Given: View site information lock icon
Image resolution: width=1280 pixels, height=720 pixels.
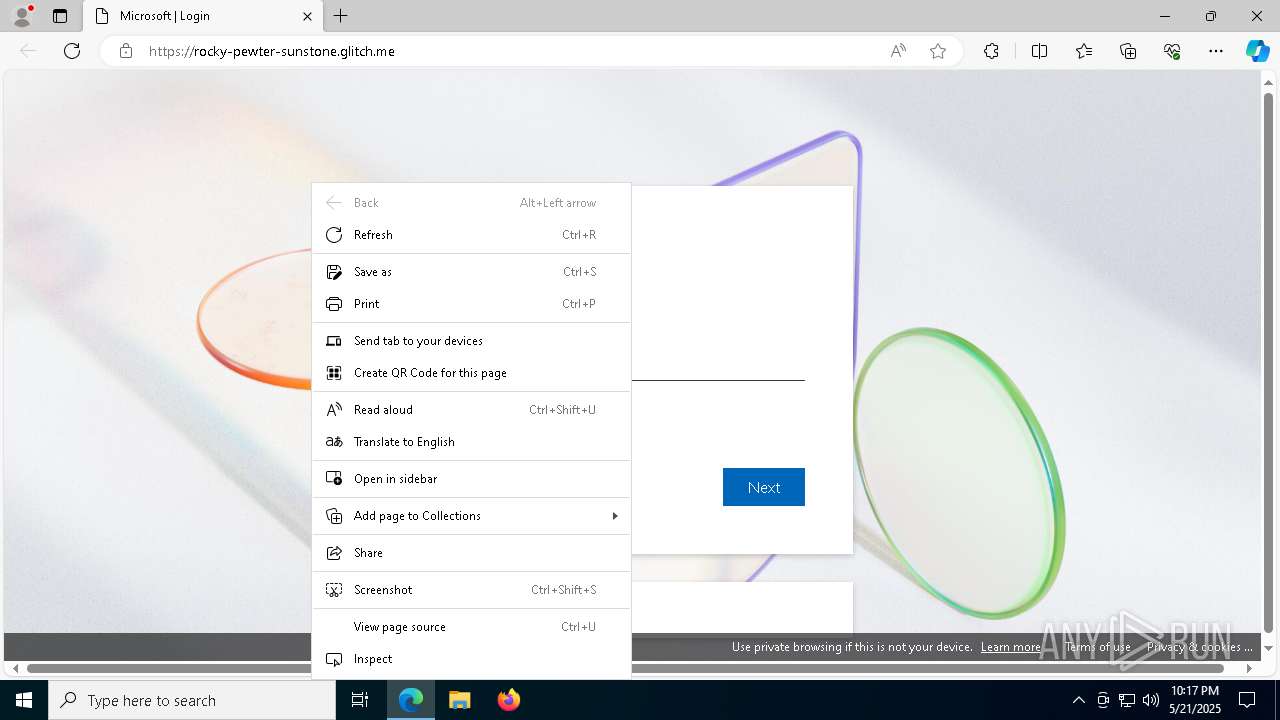Looking at the screenshot, I should [126, 51].
